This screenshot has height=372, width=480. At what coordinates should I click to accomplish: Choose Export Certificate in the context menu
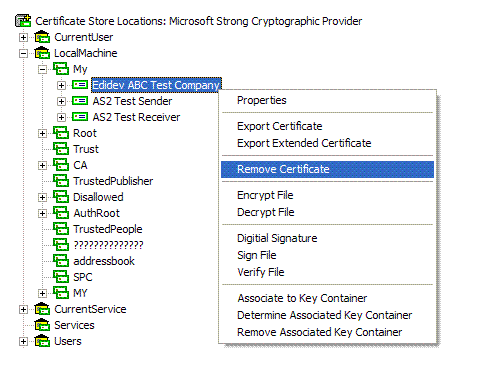click(x=327, y=126)
